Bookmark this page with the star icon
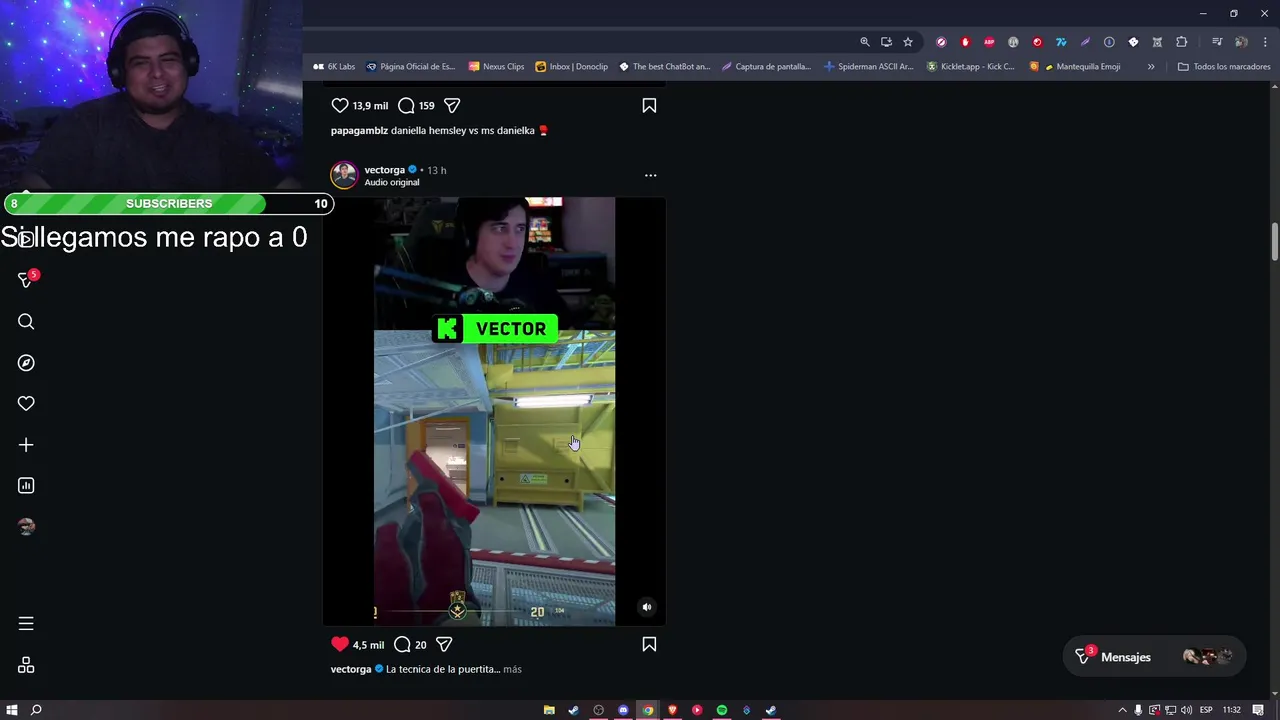1280x720 pixels. [x=908, y=42]
